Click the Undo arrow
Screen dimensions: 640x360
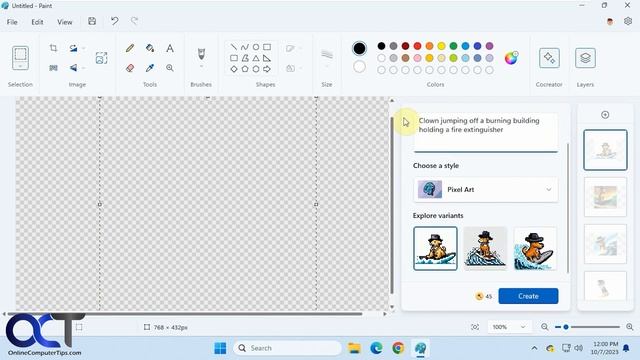tap(114, 21)
